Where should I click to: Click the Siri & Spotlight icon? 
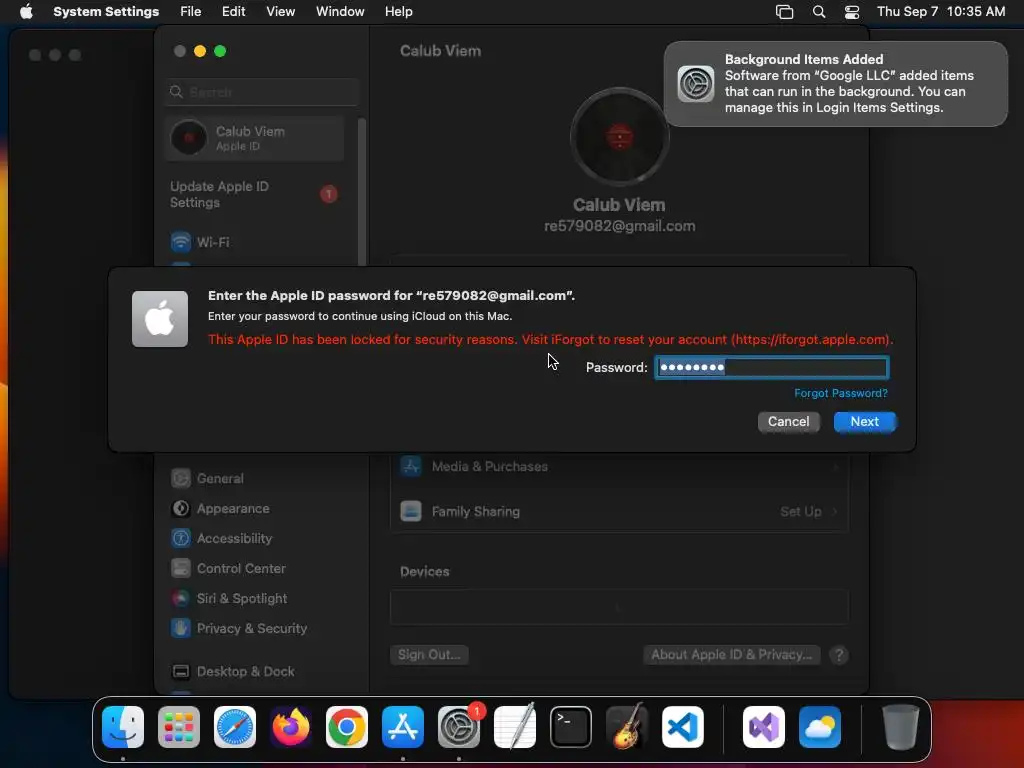click(181, 598)
